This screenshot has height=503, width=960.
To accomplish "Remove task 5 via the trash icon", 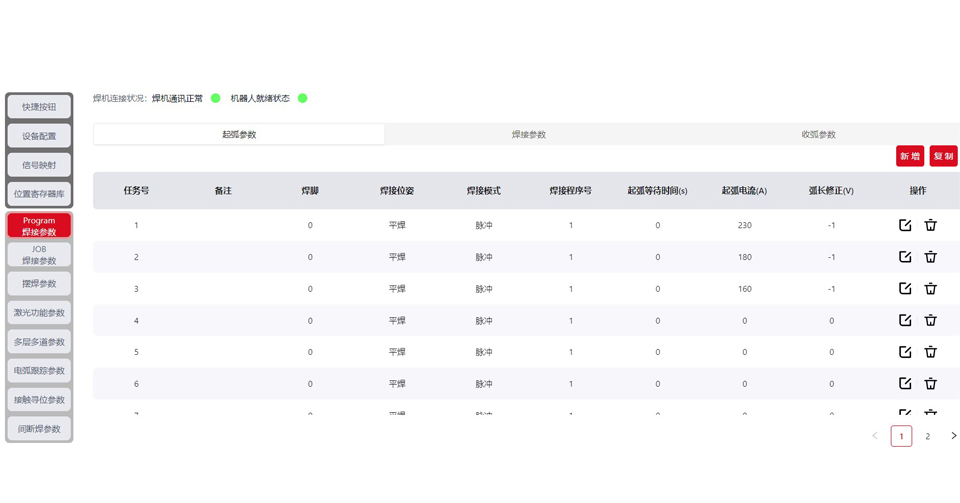I will [930, 352].
